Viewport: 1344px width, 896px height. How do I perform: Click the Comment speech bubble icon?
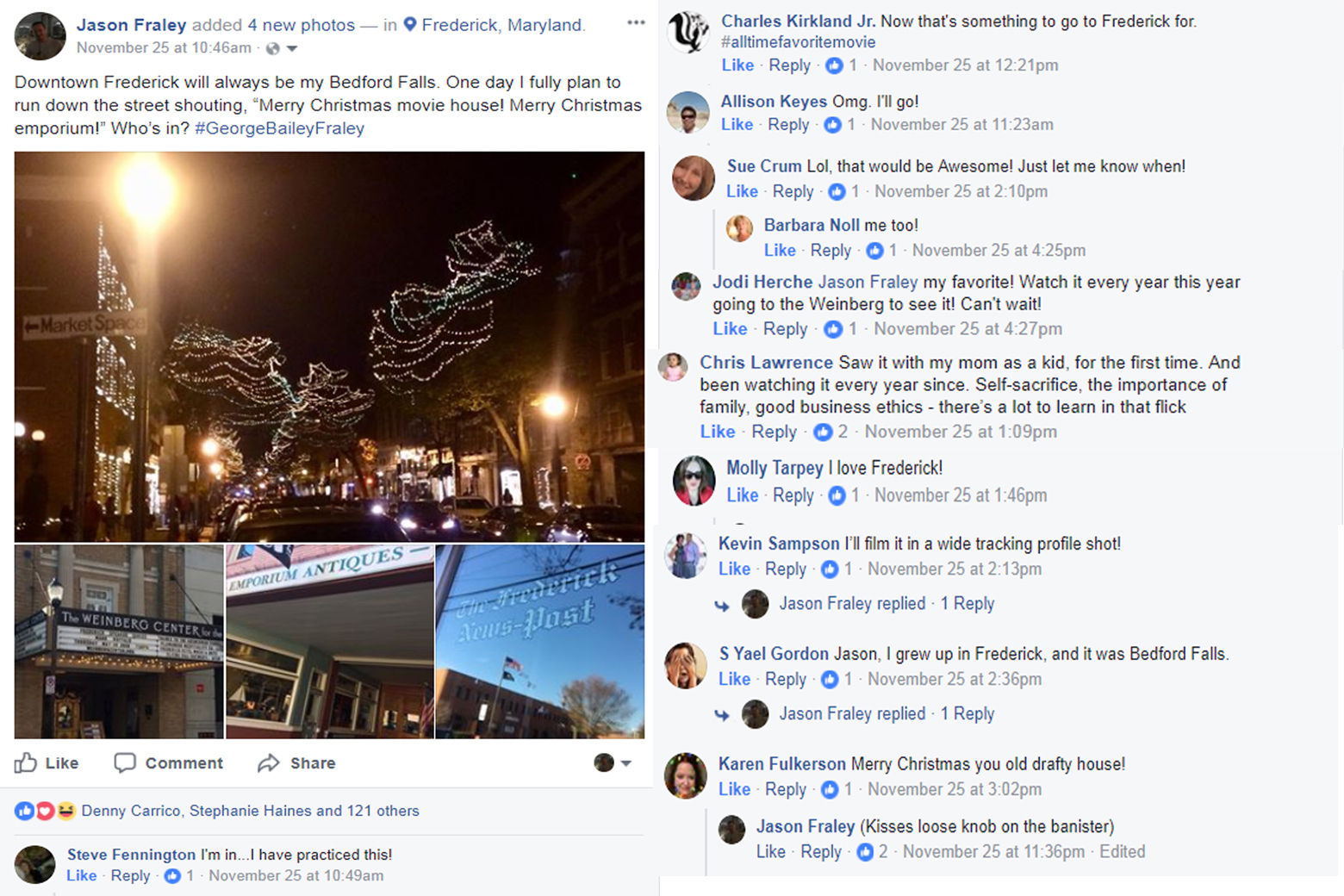pyautogui.click(x=125, y=763)
